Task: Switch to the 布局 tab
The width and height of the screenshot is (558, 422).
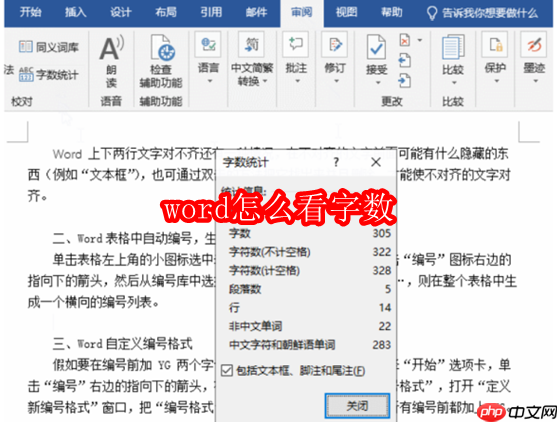Action: click(166, 12)
